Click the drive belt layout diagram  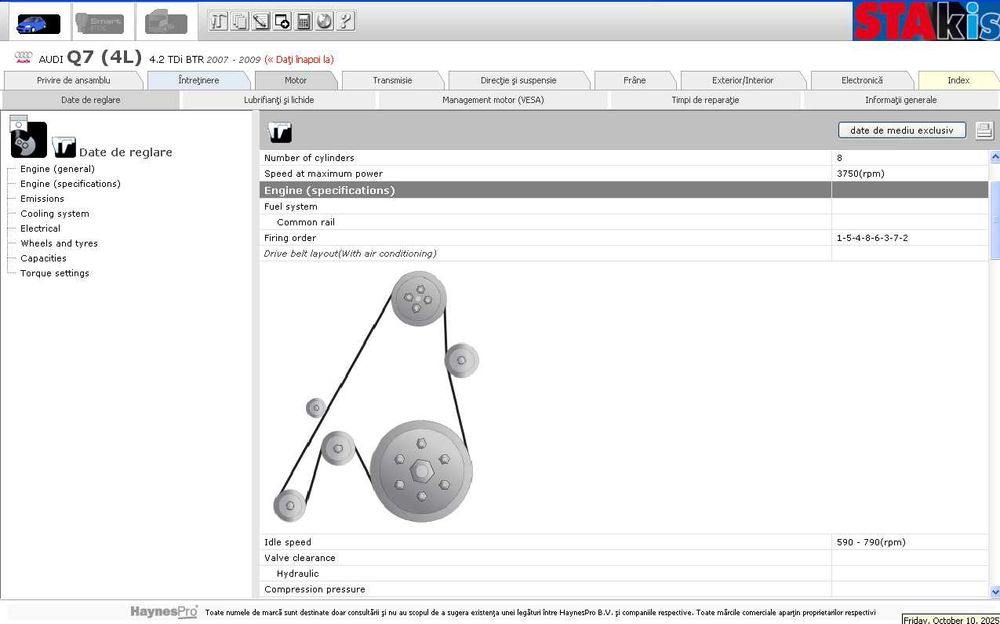point(376,397)
